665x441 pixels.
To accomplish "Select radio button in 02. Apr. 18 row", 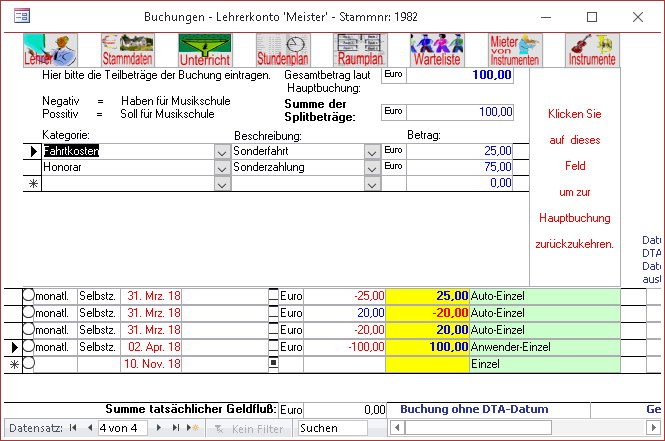I will point(28,347).
